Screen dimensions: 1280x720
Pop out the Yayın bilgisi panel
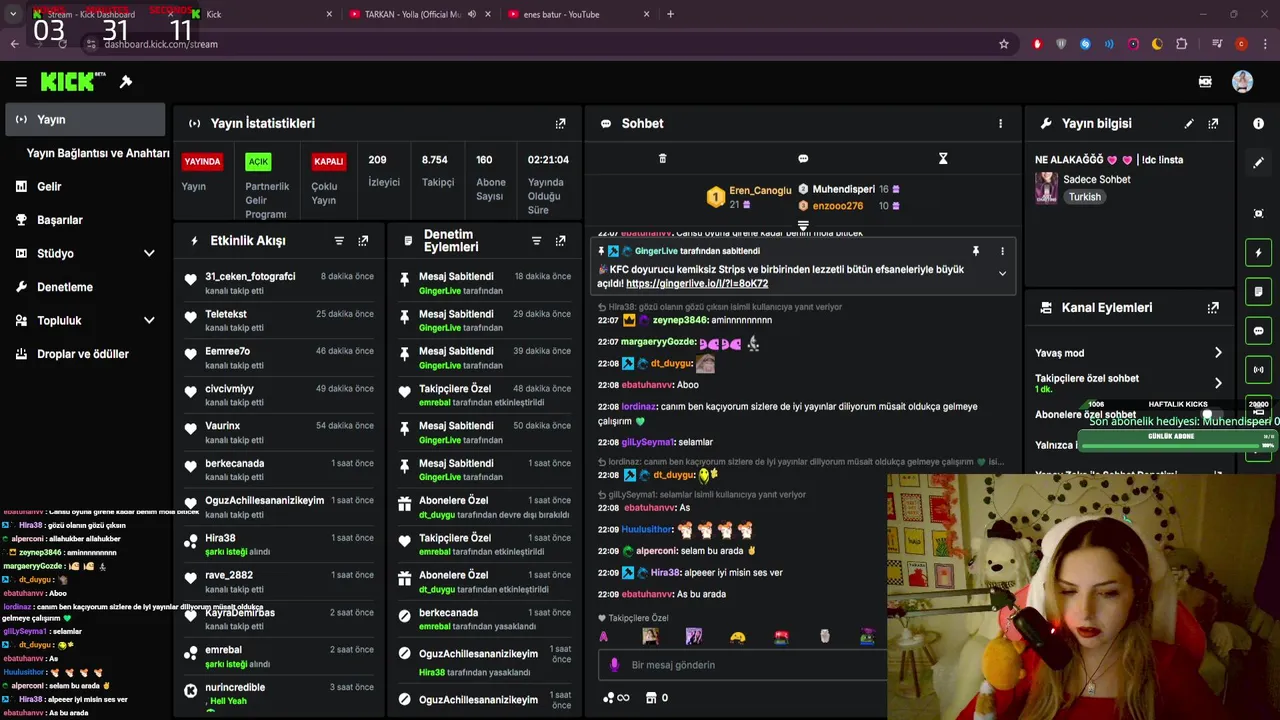pyautogui.click(x=1213, y=123)
